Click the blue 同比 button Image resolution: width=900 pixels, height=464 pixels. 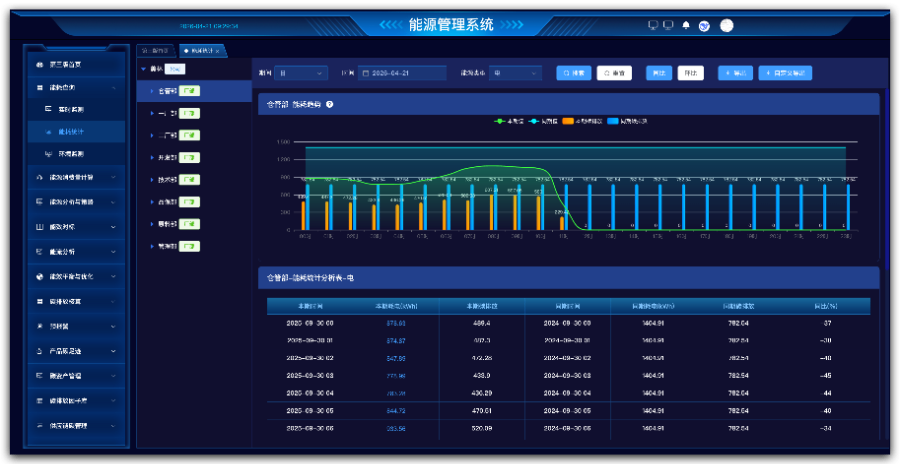click(x=659, y=73)
